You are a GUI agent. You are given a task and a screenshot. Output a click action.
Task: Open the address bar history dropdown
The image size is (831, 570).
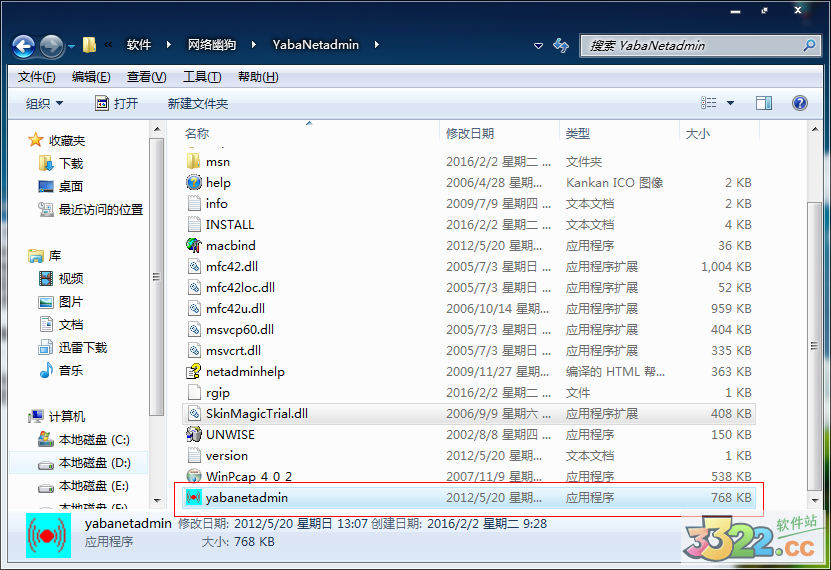538,46
